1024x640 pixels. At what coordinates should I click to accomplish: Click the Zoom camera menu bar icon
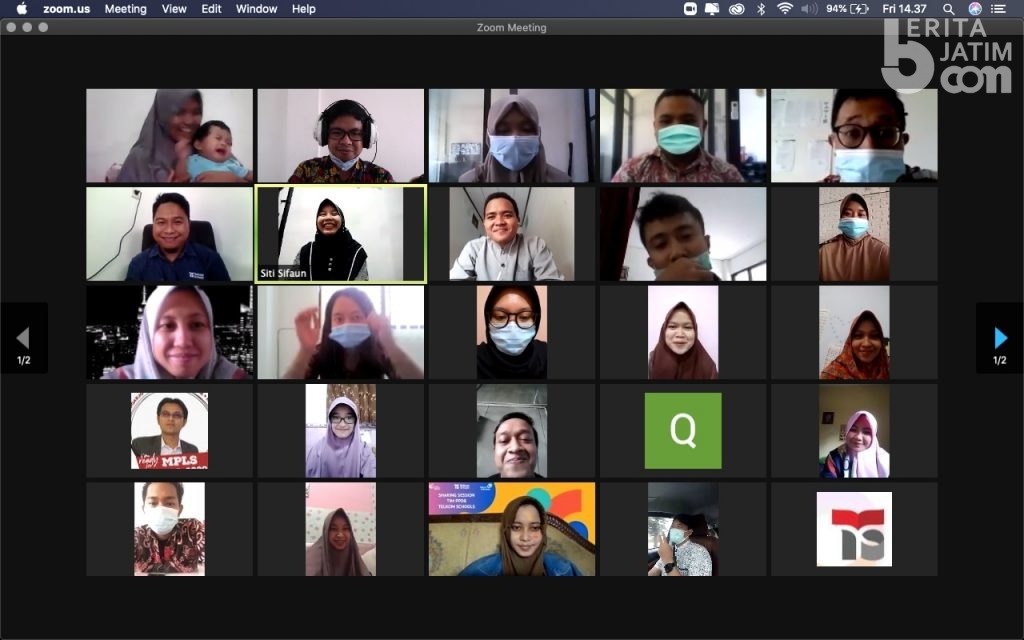point(690,8)
